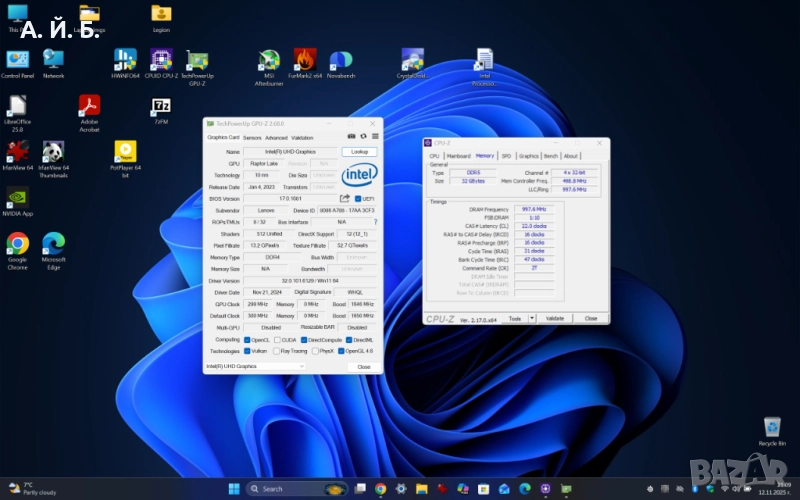Open the Mainboard tab in CPU-Z
The width and height of the screenshot is (800, 500).
[459, 156]
